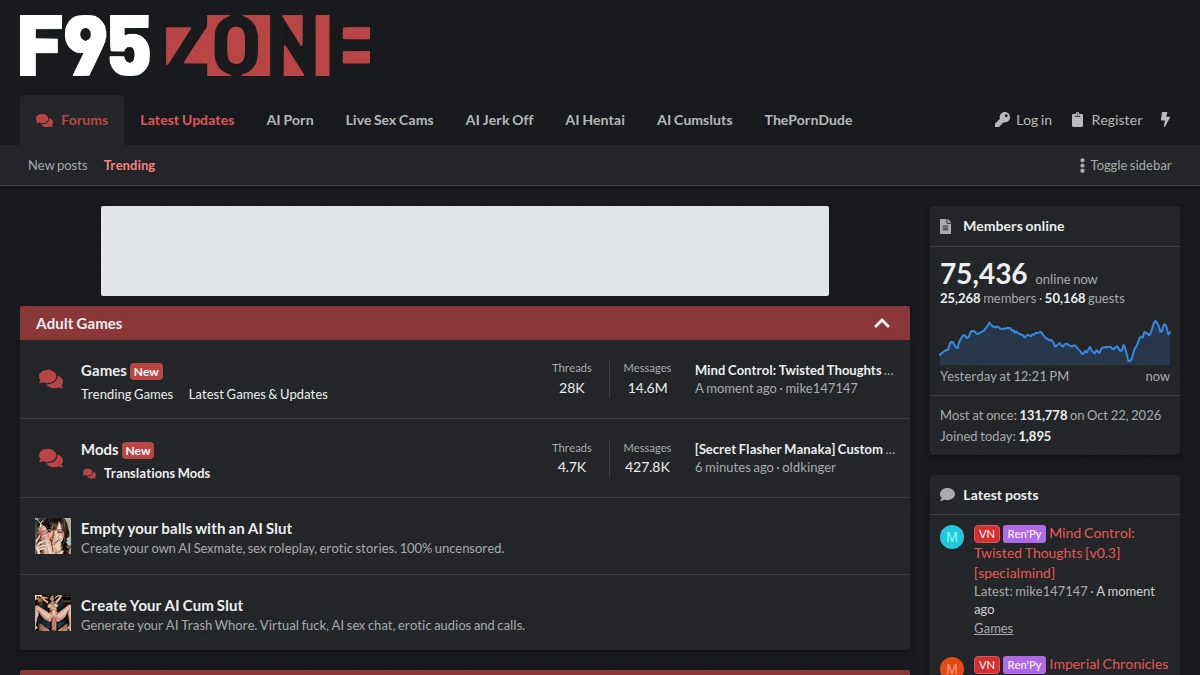Open the Latest Updates tab
The image size is (1200, 675).
click(187, 120)
